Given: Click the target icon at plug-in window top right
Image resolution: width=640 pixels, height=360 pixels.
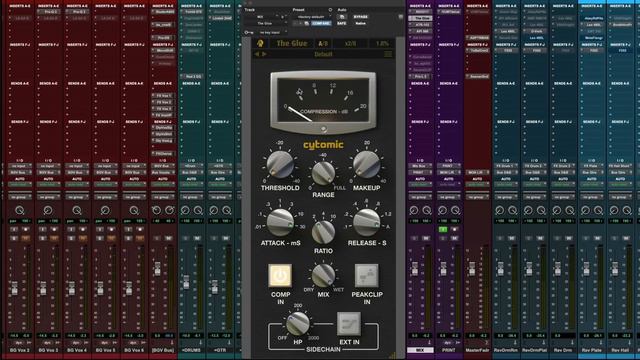Looking at the screenshot, I should pyautogui.click(x=400, y=17).
